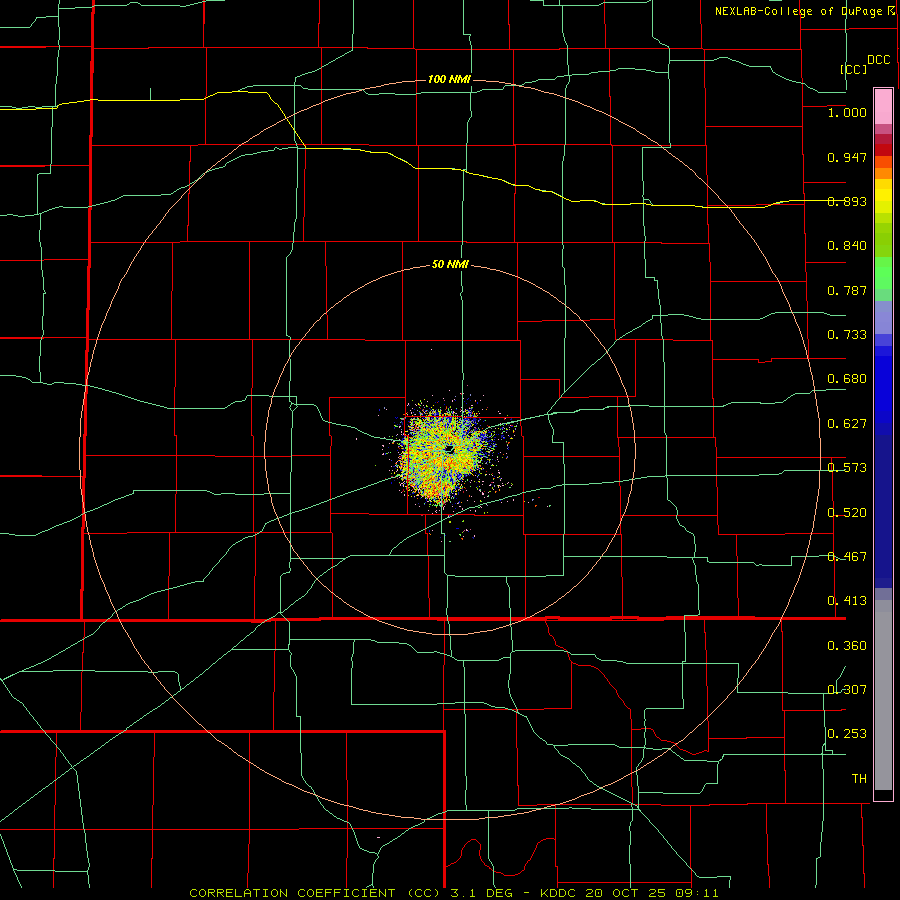The width and height of the screenshot is (900, 900).
Task: Click the 0.520 value on color scale
Action: [x=847, y=513]
